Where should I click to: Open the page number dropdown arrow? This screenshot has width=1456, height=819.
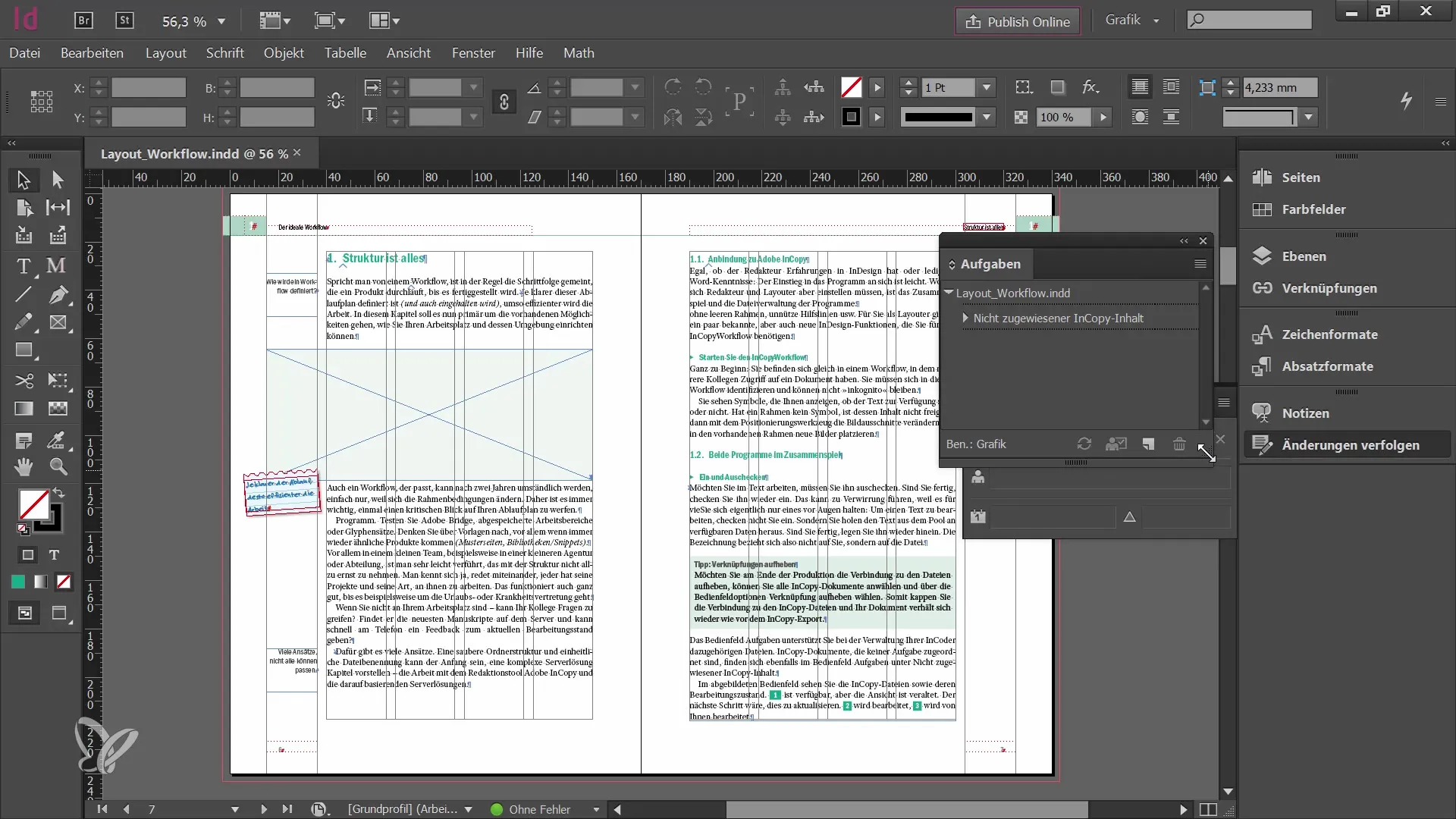[235, 809]
